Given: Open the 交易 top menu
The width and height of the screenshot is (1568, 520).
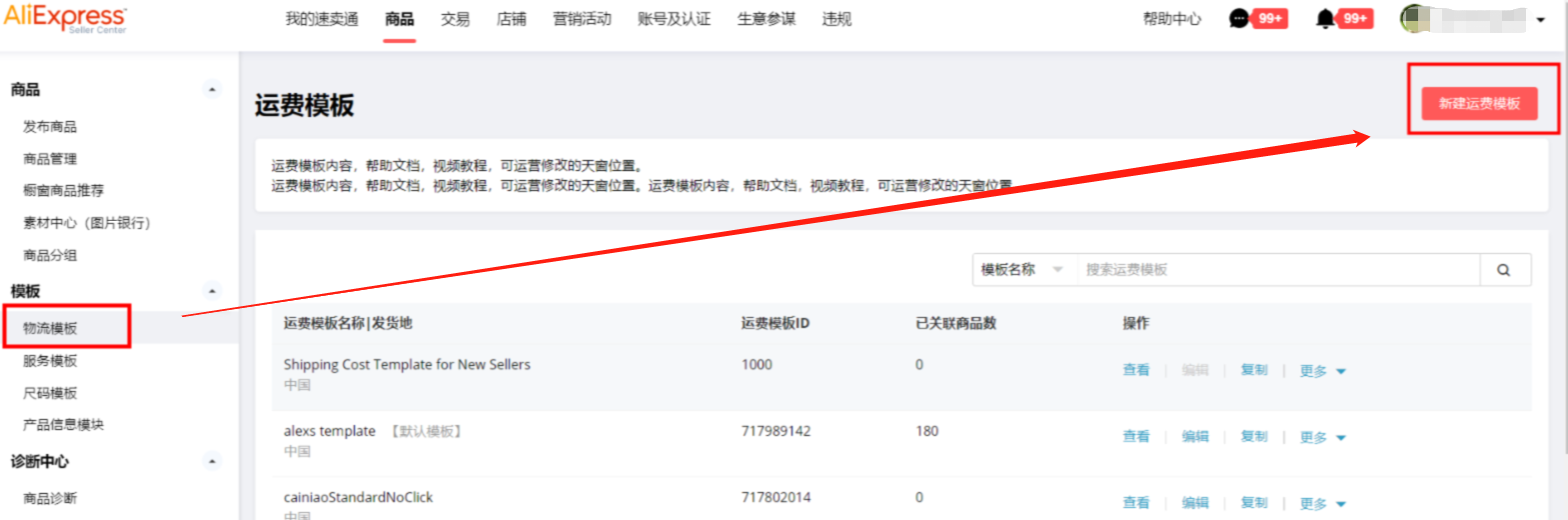Looking at the screenshot, I should [456, 19].
